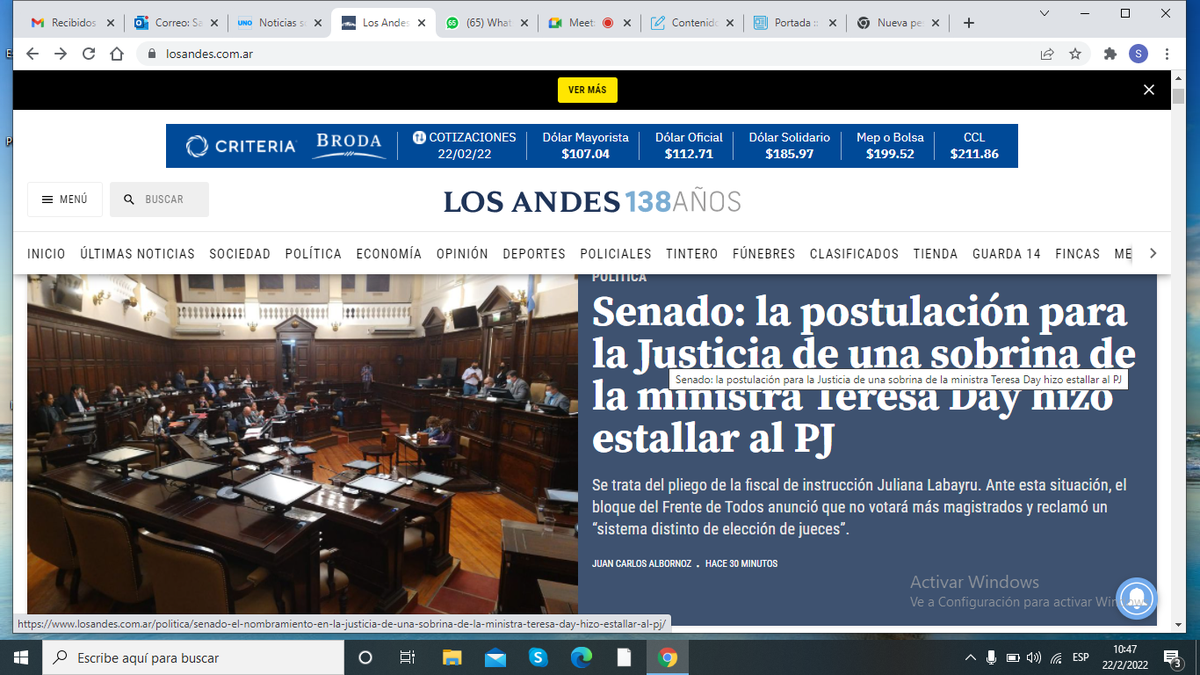Viewport: 1200px width, 675px height.
Task: Click the BUSCAR search field
Action: (x=159, y=199)
